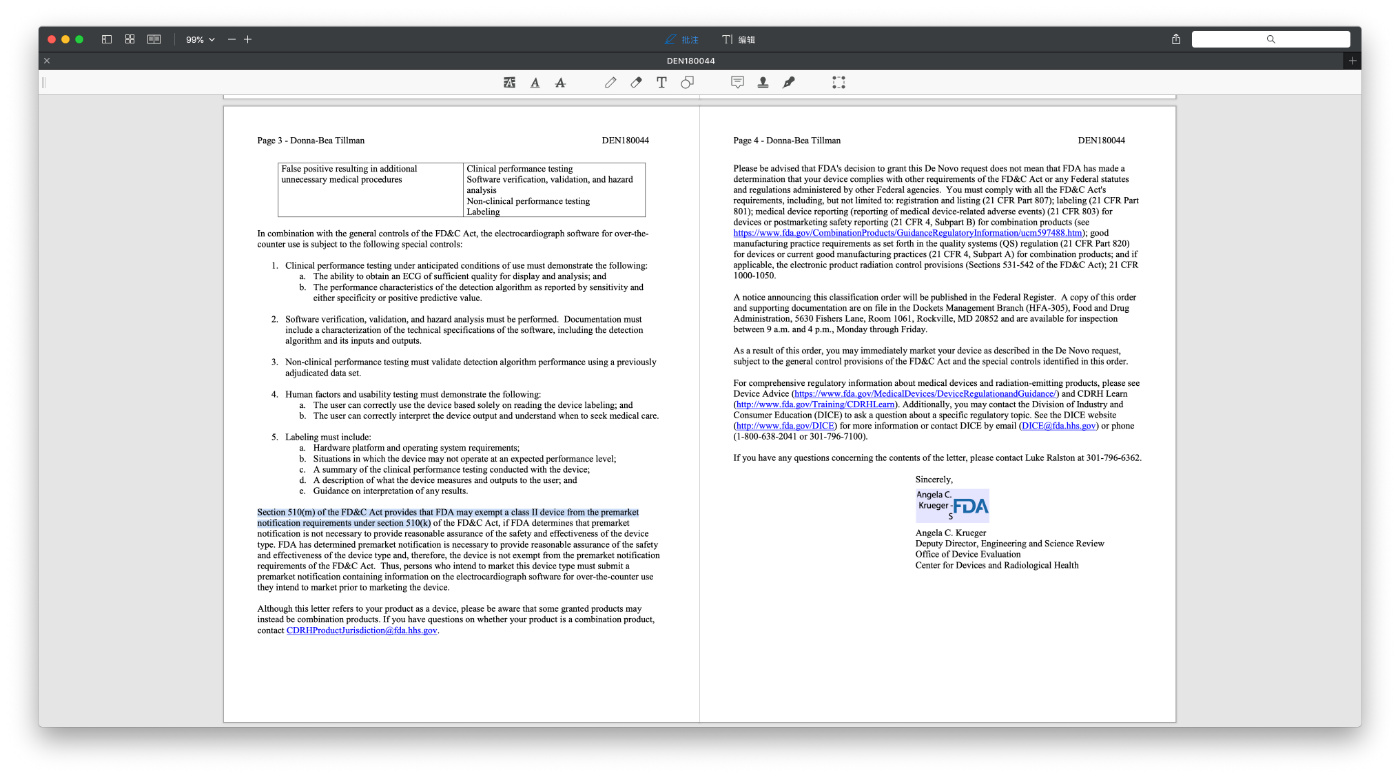Activate the rectangular selection tool
This screenshot has width=1400, height=777.
(839, 83)
